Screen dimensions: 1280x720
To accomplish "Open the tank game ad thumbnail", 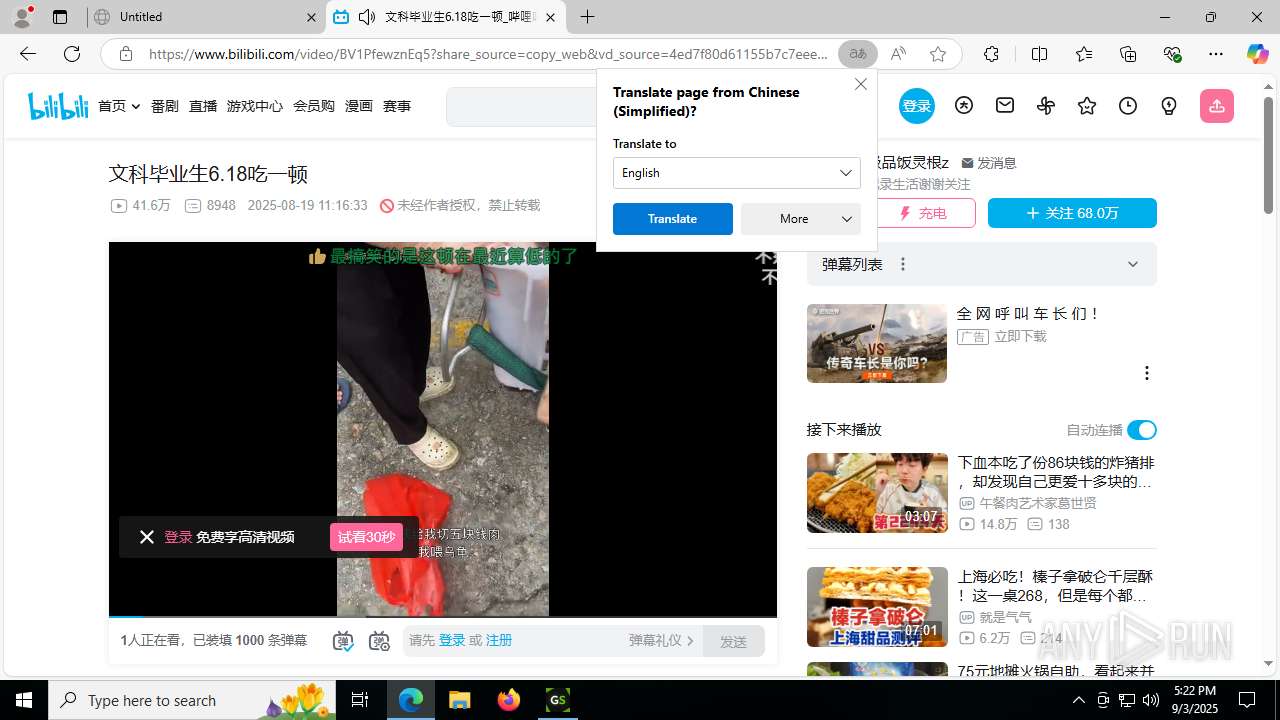I will tap(877, 343).
